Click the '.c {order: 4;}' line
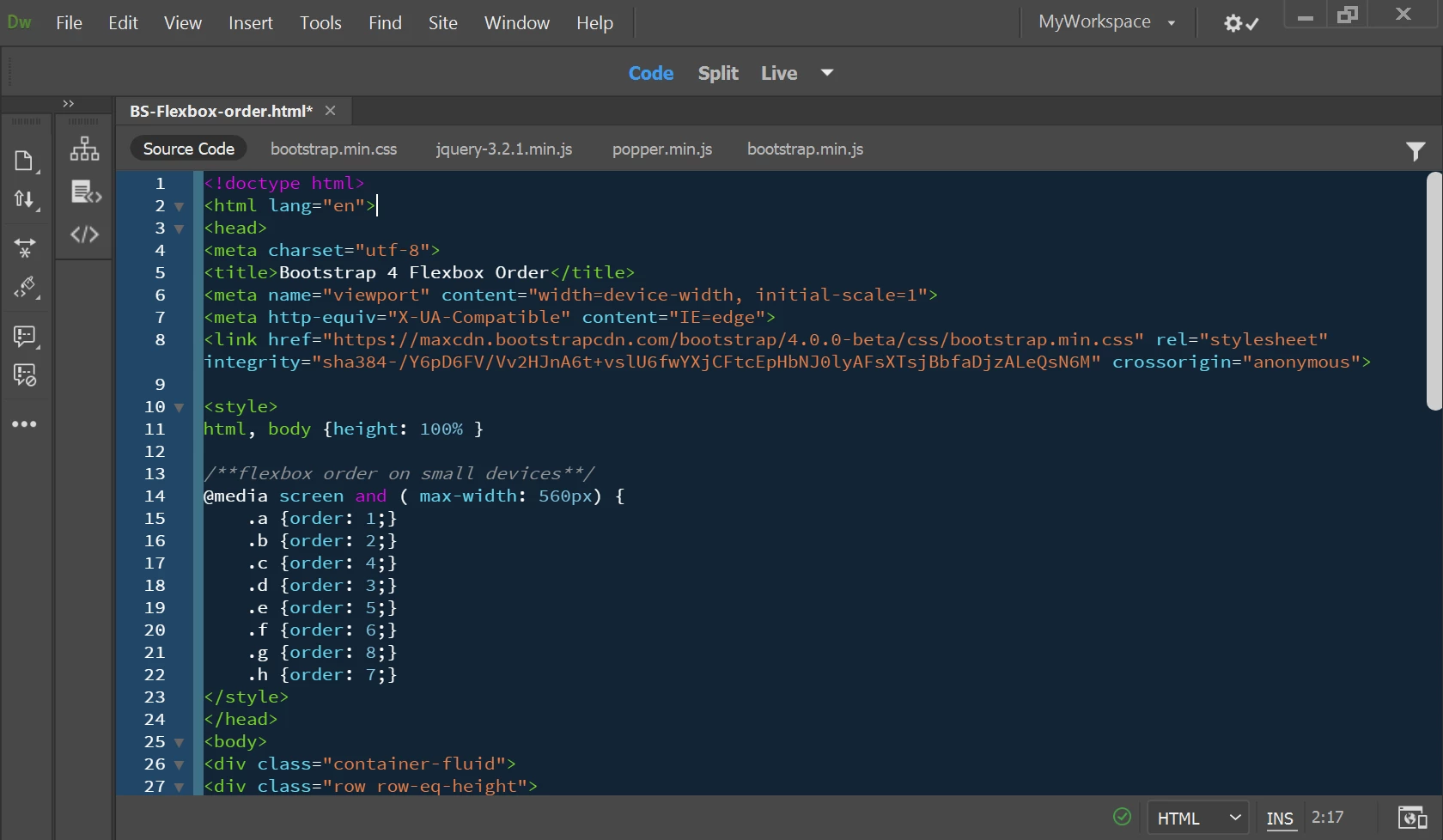The height and width of the screenshot is (840, 1443). point(322,563)
